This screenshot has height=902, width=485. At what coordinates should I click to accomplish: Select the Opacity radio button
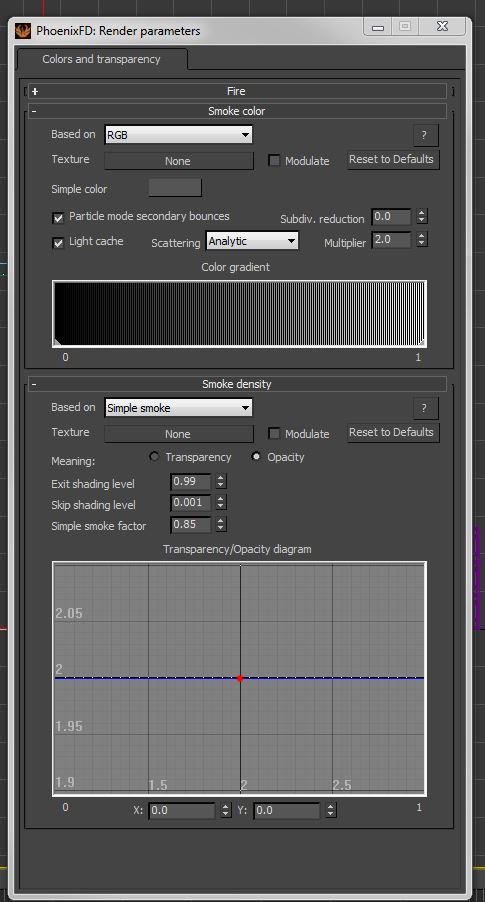tap(257, 457)
